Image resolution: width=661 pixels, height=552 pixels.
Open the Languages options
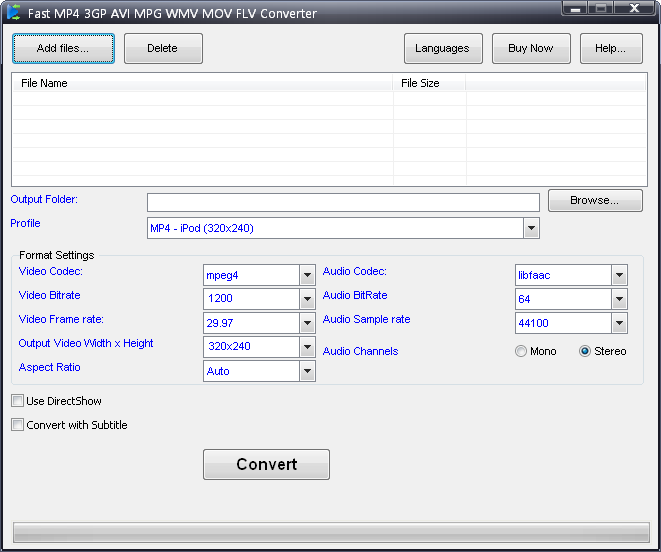(443, 48)
